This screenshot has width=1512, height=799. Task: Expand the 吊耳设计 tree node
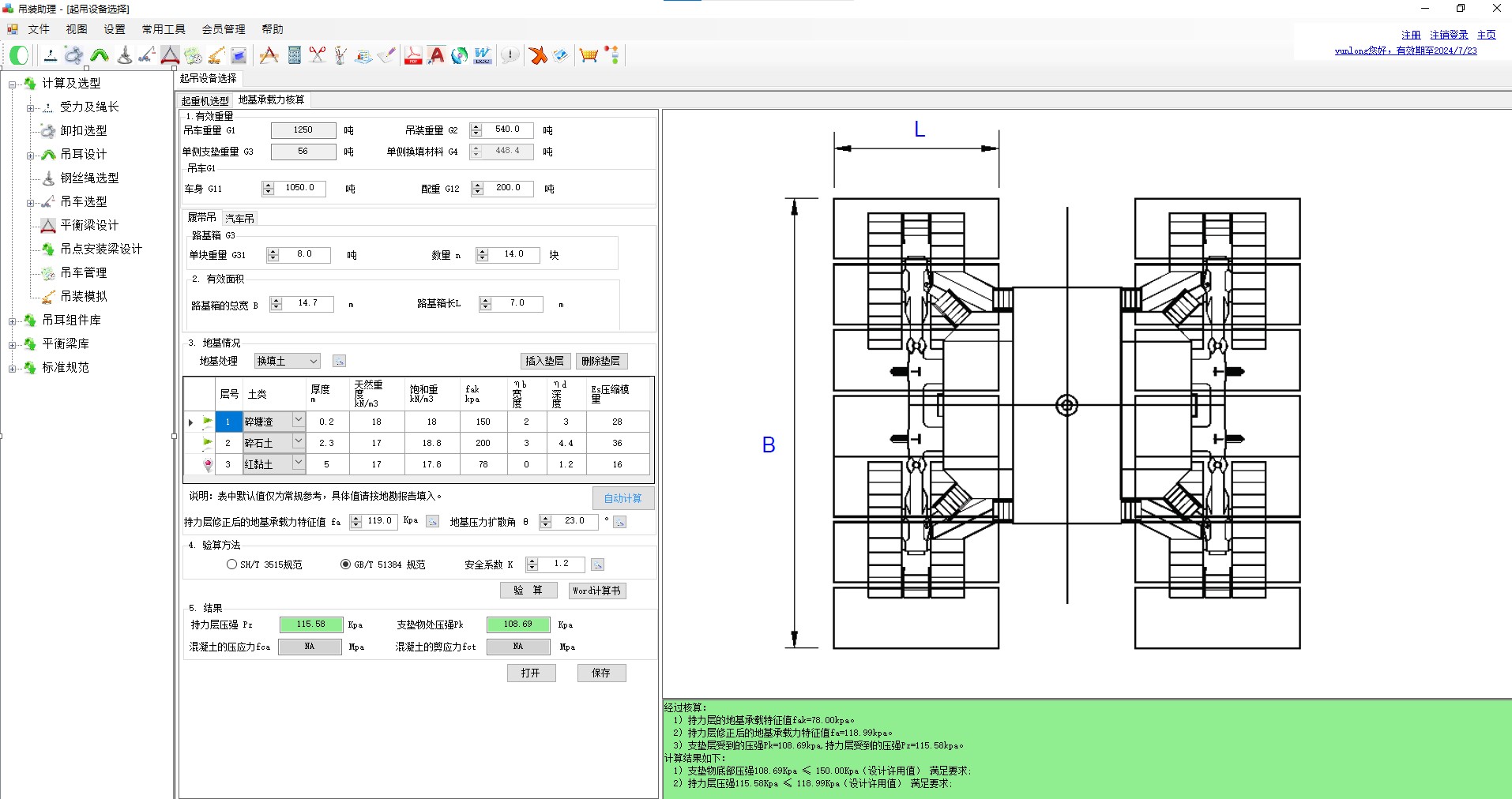click(30, 155)
